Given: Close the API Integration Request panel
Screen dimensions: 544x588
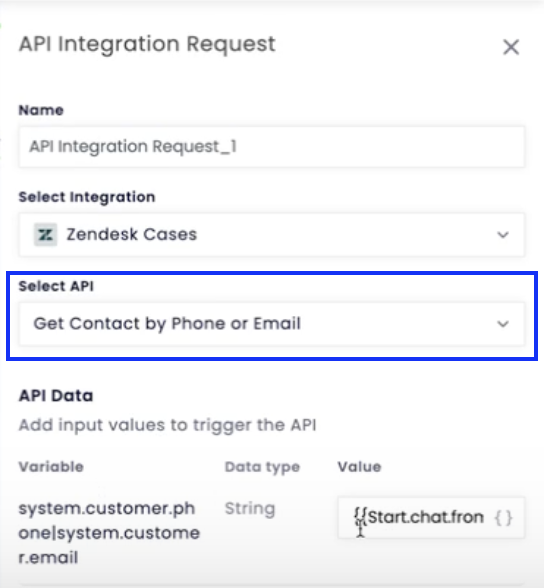Looking at the screenshot, I should (x=511, y=47).
